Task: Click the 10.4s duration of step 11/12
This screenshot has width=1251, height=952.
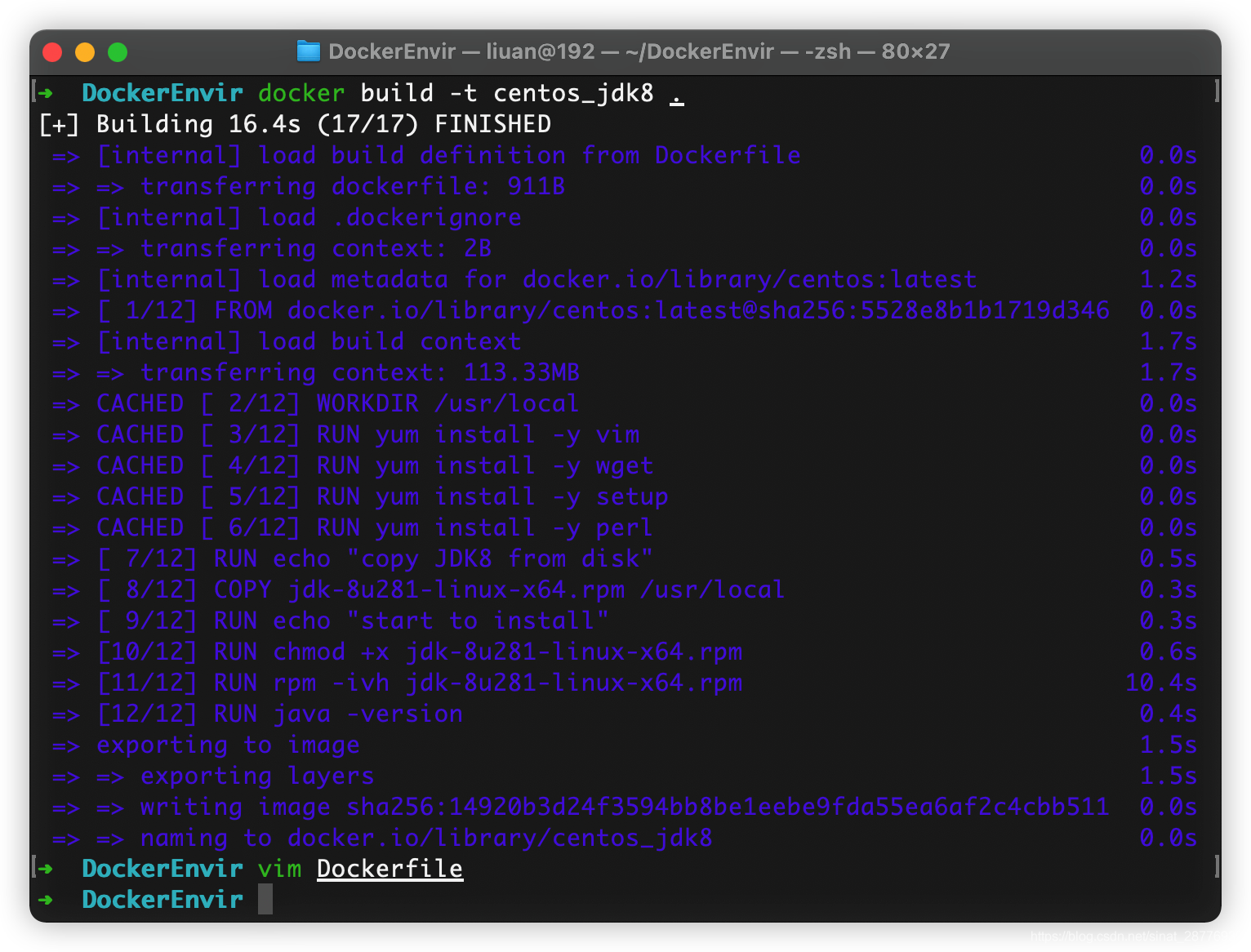Action: point(1160,683)
